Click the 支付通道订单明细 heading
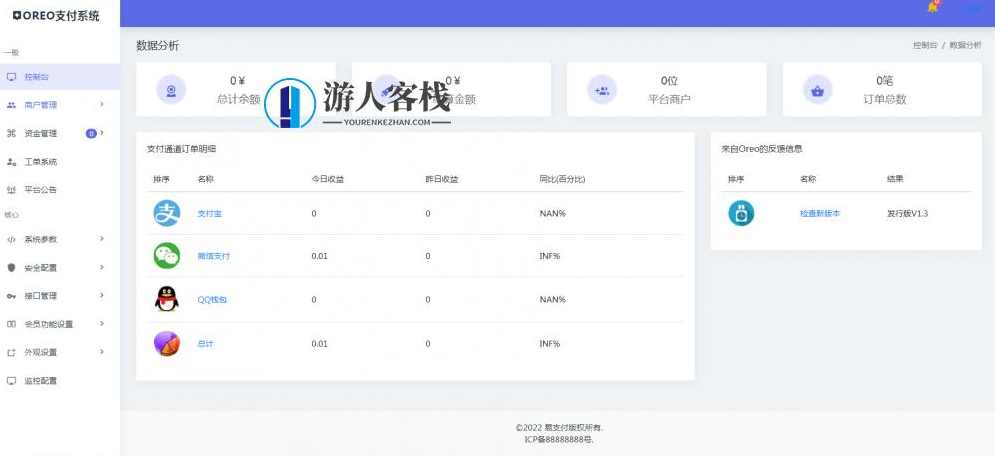This screenshot has width=995, height=456. point(181,149)
